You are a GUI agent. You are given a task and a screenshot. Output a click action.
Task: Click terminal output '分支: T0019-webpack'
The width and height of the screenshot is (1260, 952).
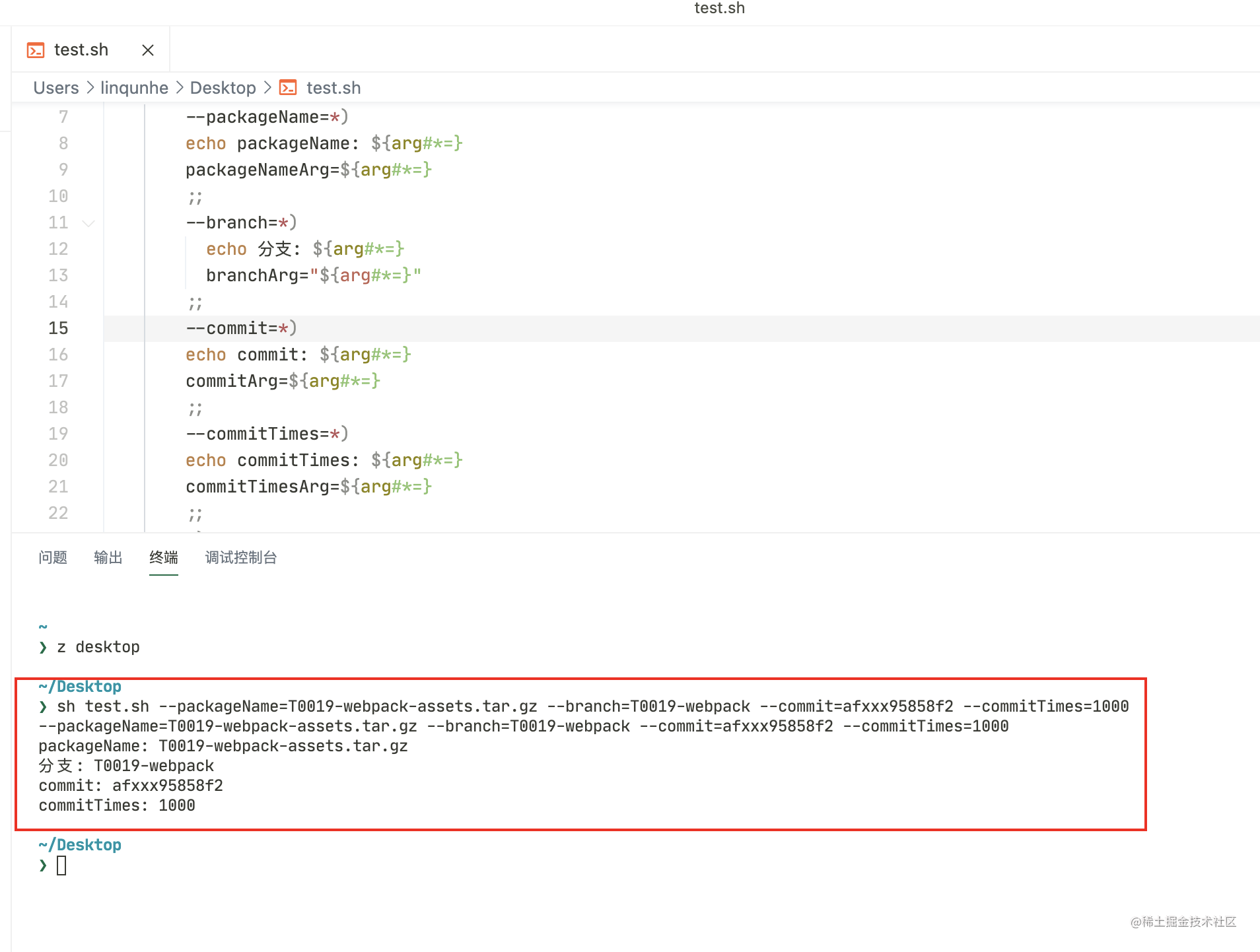126,766
